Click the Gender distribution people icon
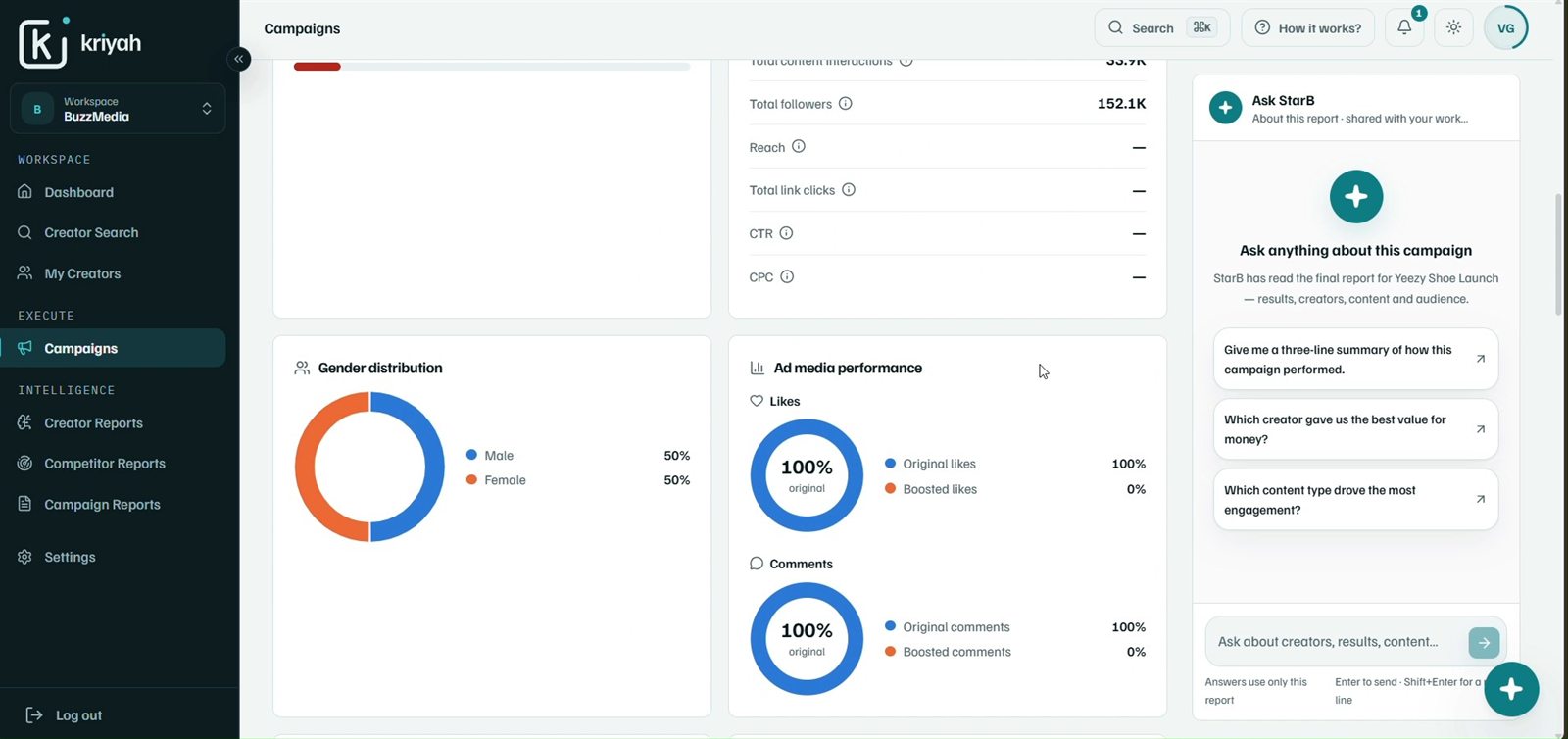This screenshot has height=739, width=1568. tap(302, 368)
